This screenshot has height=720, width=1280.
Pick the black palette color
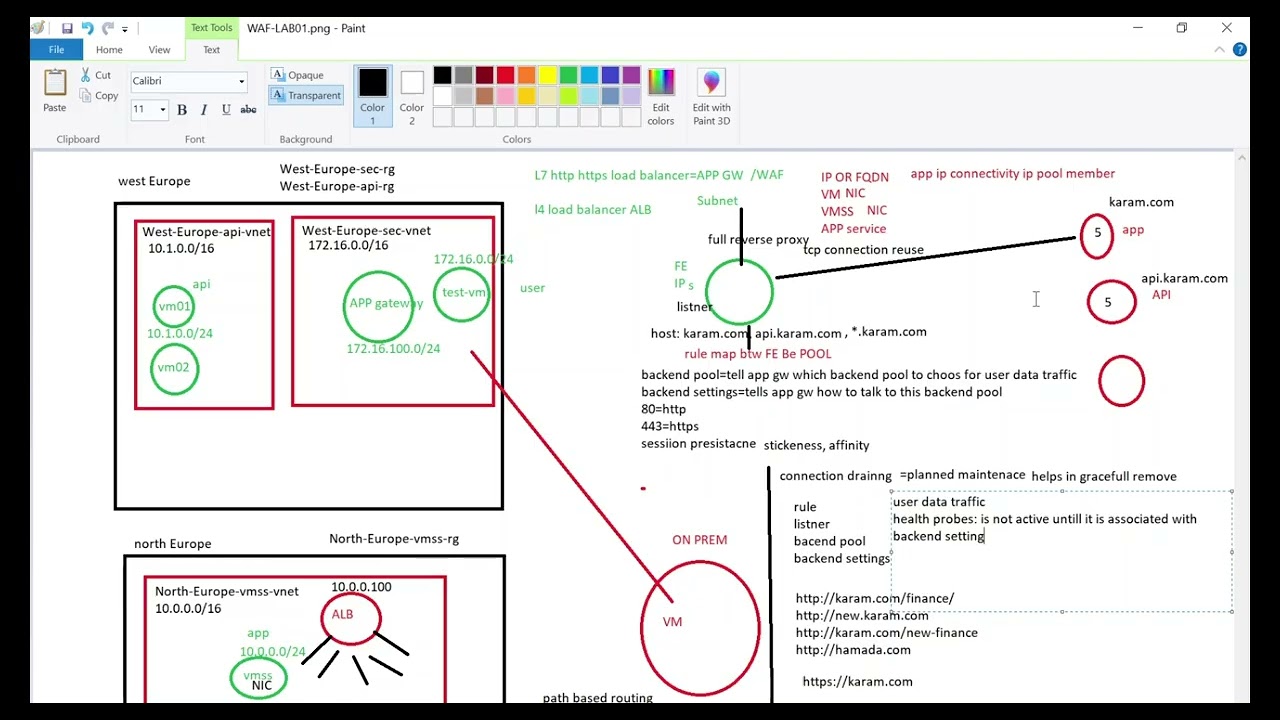(x=442, y=76)
